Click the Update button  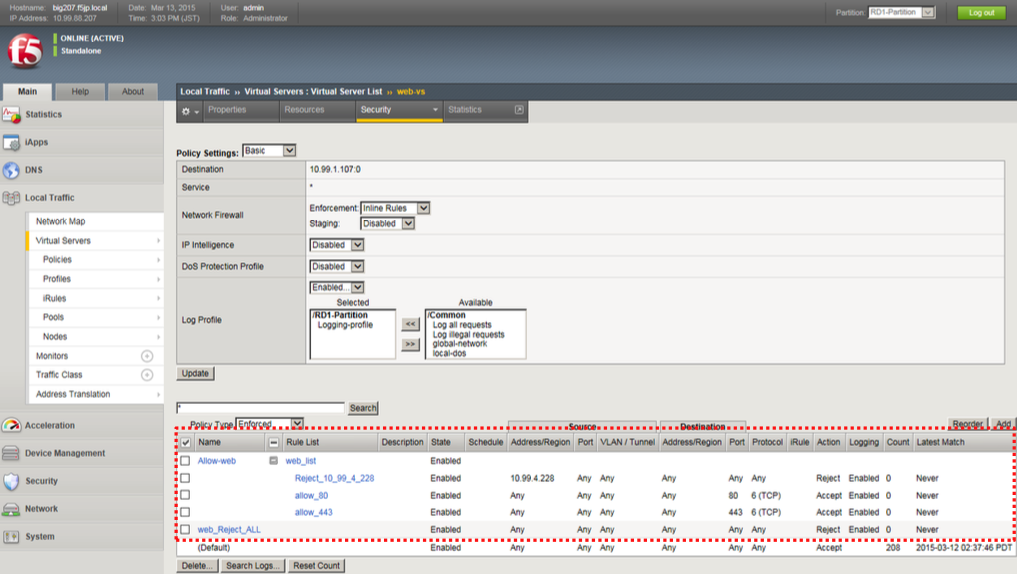[x=195, y=374]
